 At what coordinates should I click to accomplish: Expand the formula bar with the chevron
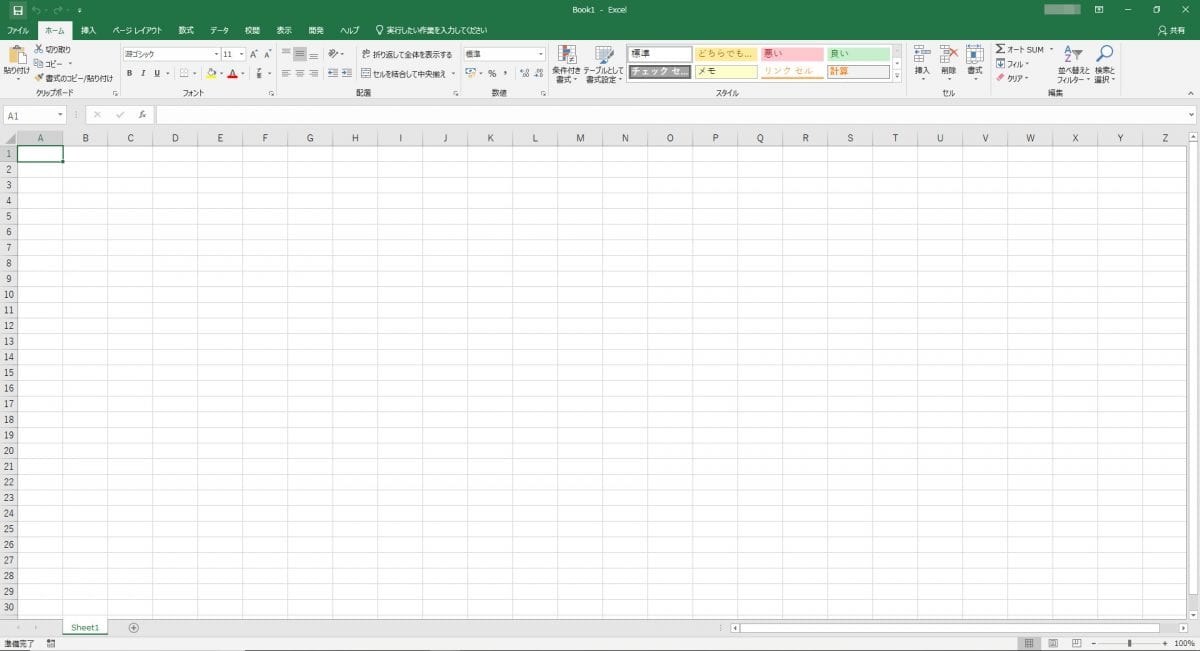(x=1191, y=115)
